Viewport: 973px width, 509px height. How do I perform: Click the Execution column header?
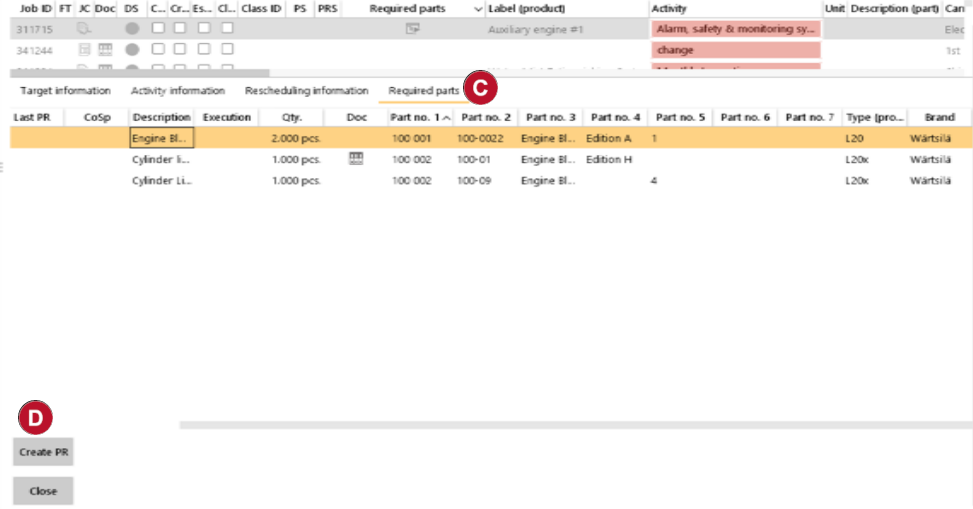point(226,117)
